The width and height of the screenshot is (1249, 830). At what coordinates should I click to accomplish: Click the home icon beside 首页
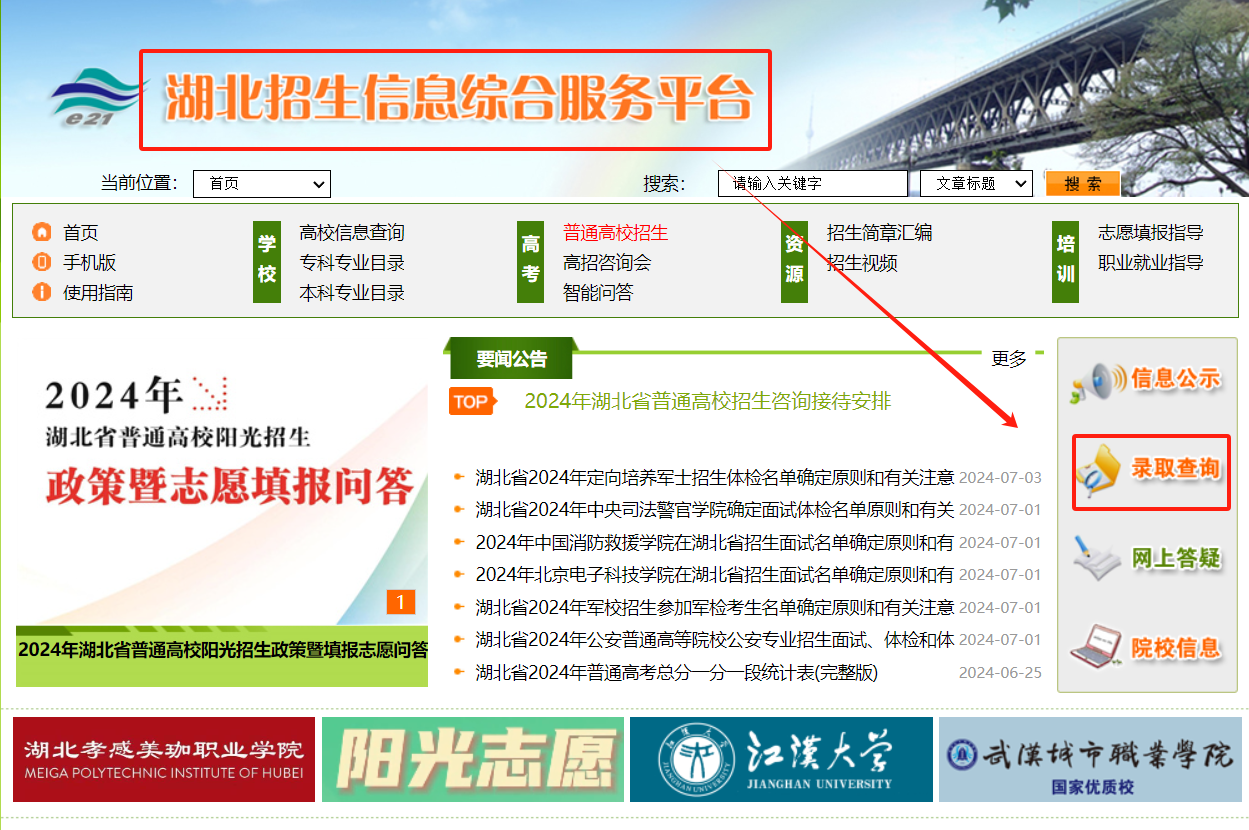click(41, 231)
